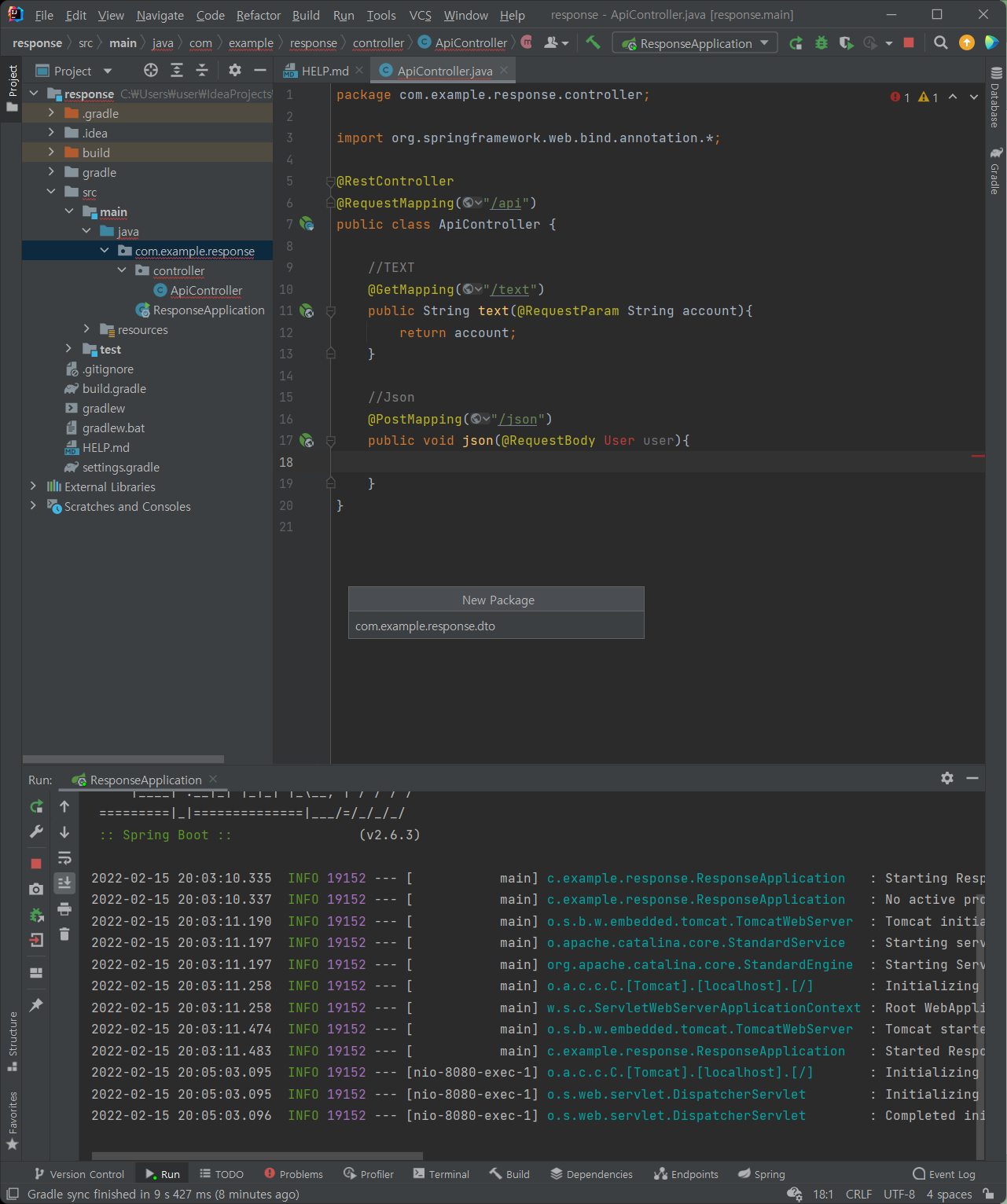
Task: Attach debugger to running process
Action: (36, 915)
